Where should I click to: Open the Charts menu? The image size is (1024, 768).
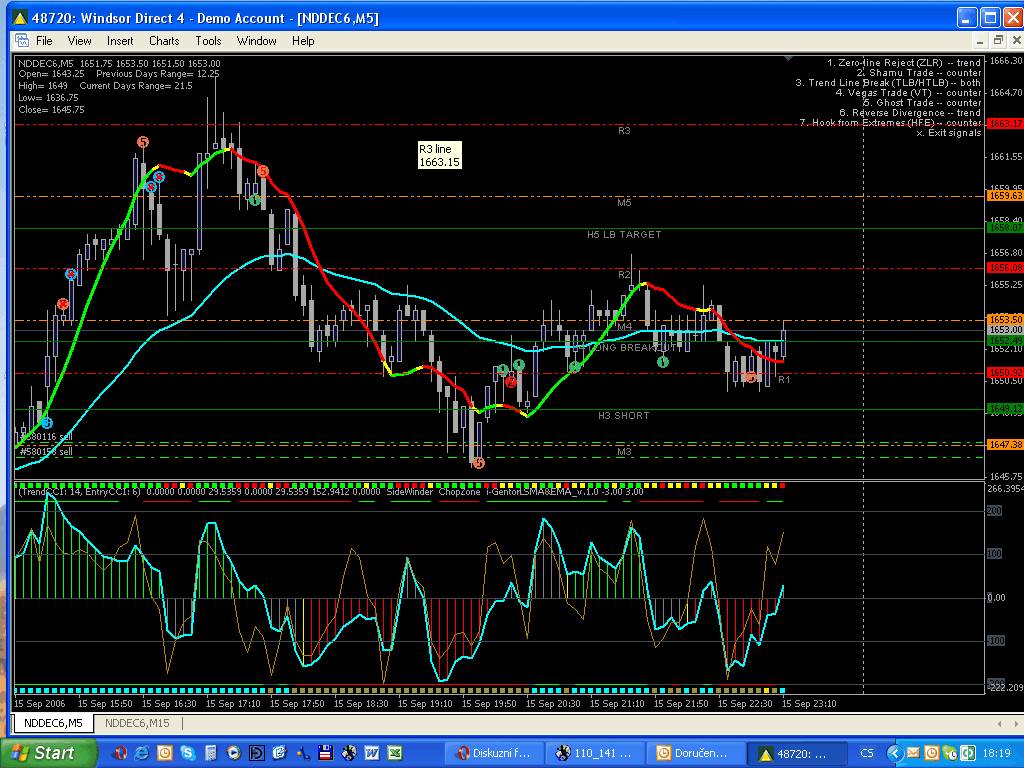pyautogui.click(x=164, y=41)
